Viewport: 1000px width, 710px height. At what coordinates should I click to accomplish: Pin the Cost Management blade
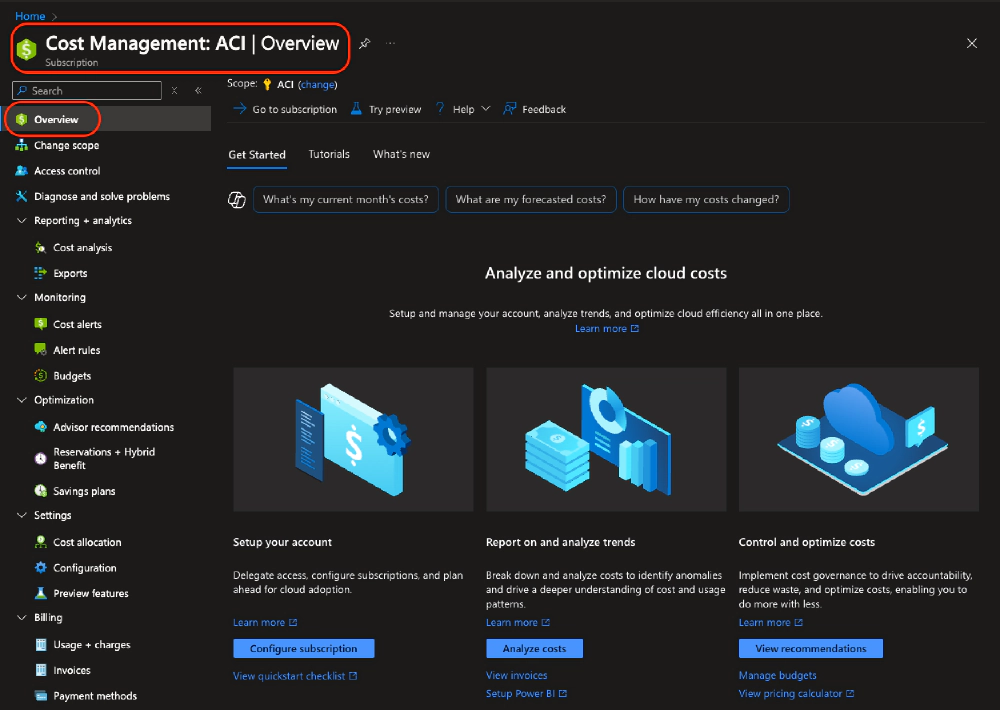(x=364, y=43)
